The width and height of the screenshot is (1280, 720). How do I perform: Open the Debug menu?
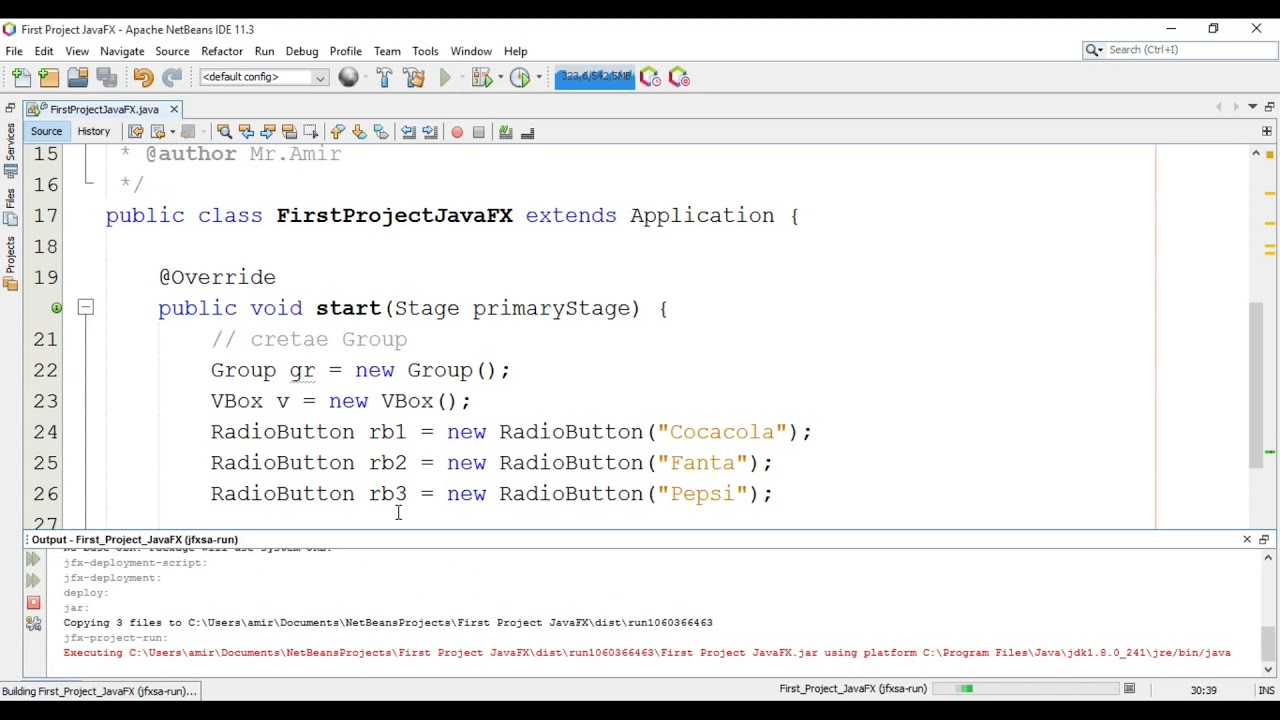pyautogui.click(x=302, y=51)
